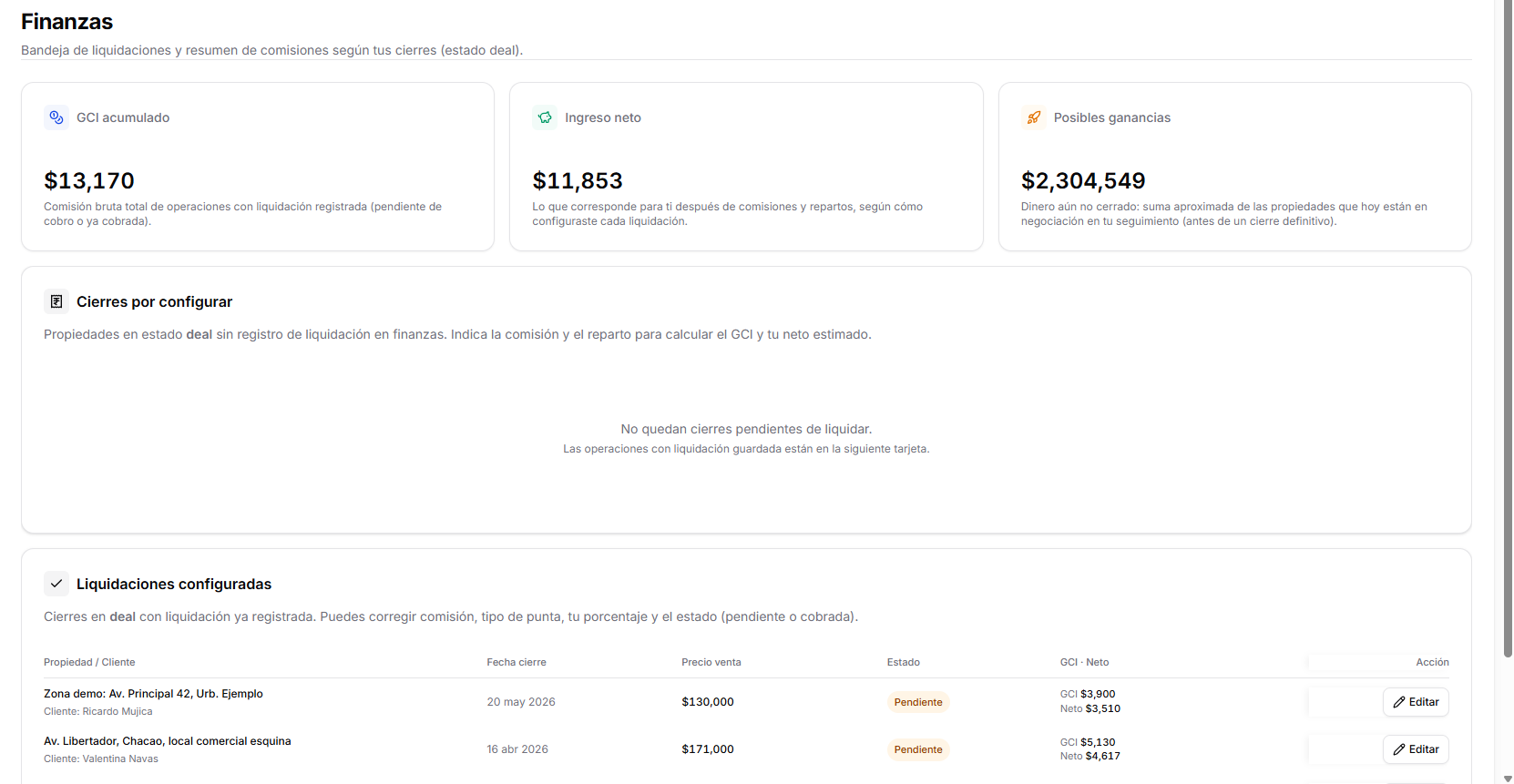Click the $2,304,549 Posibles ganancias amount
Screen dimensions: 1514x784
pos(1083,180)
